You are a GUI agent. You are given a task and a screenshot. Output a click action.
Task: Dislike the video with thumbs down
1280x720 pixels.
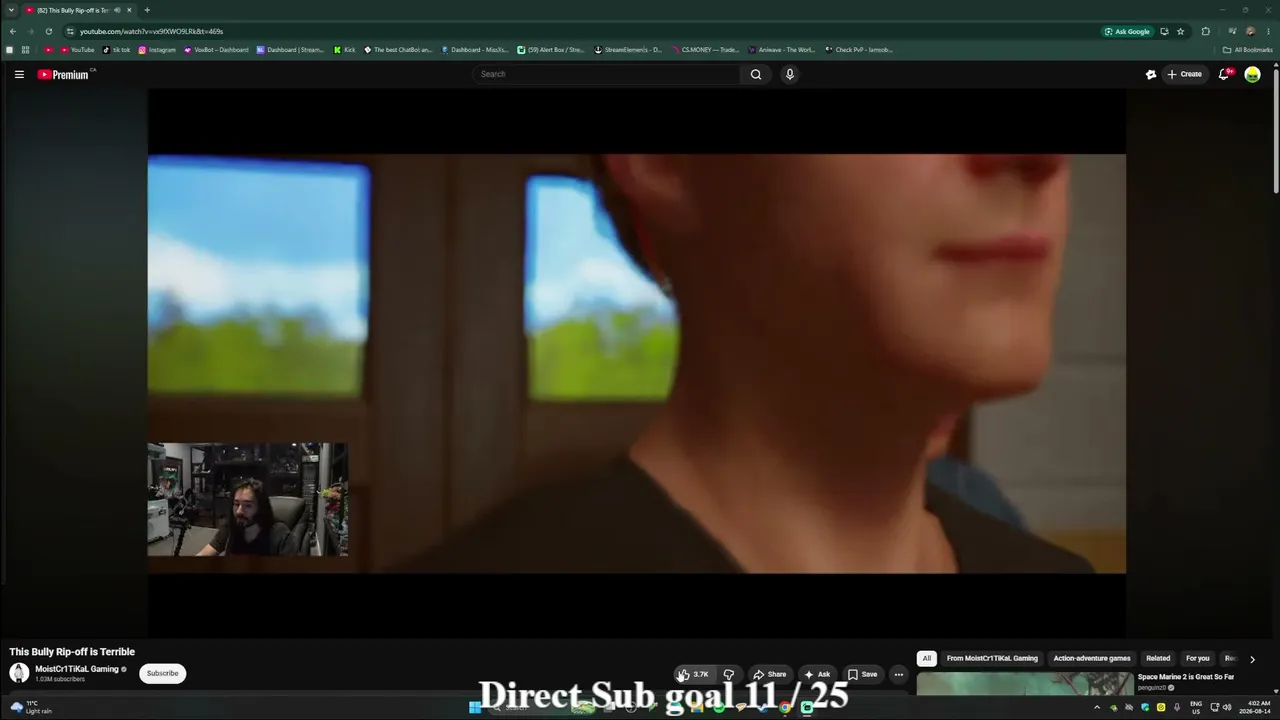(729, 674)
